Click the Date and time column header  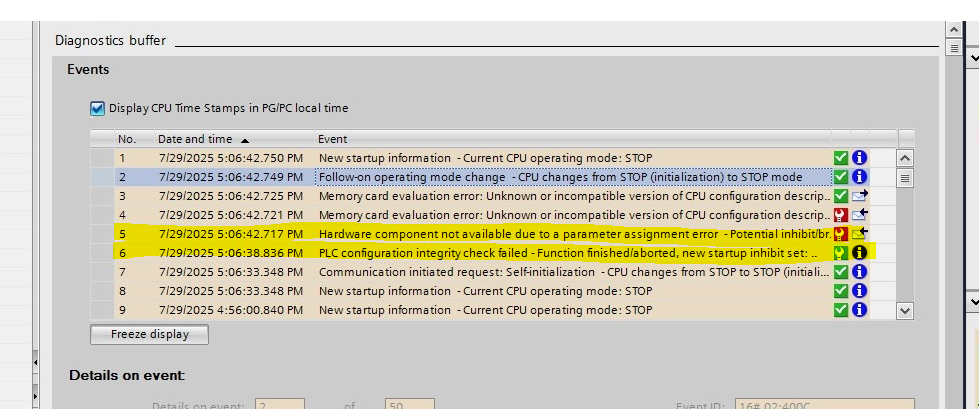(234, 139)
